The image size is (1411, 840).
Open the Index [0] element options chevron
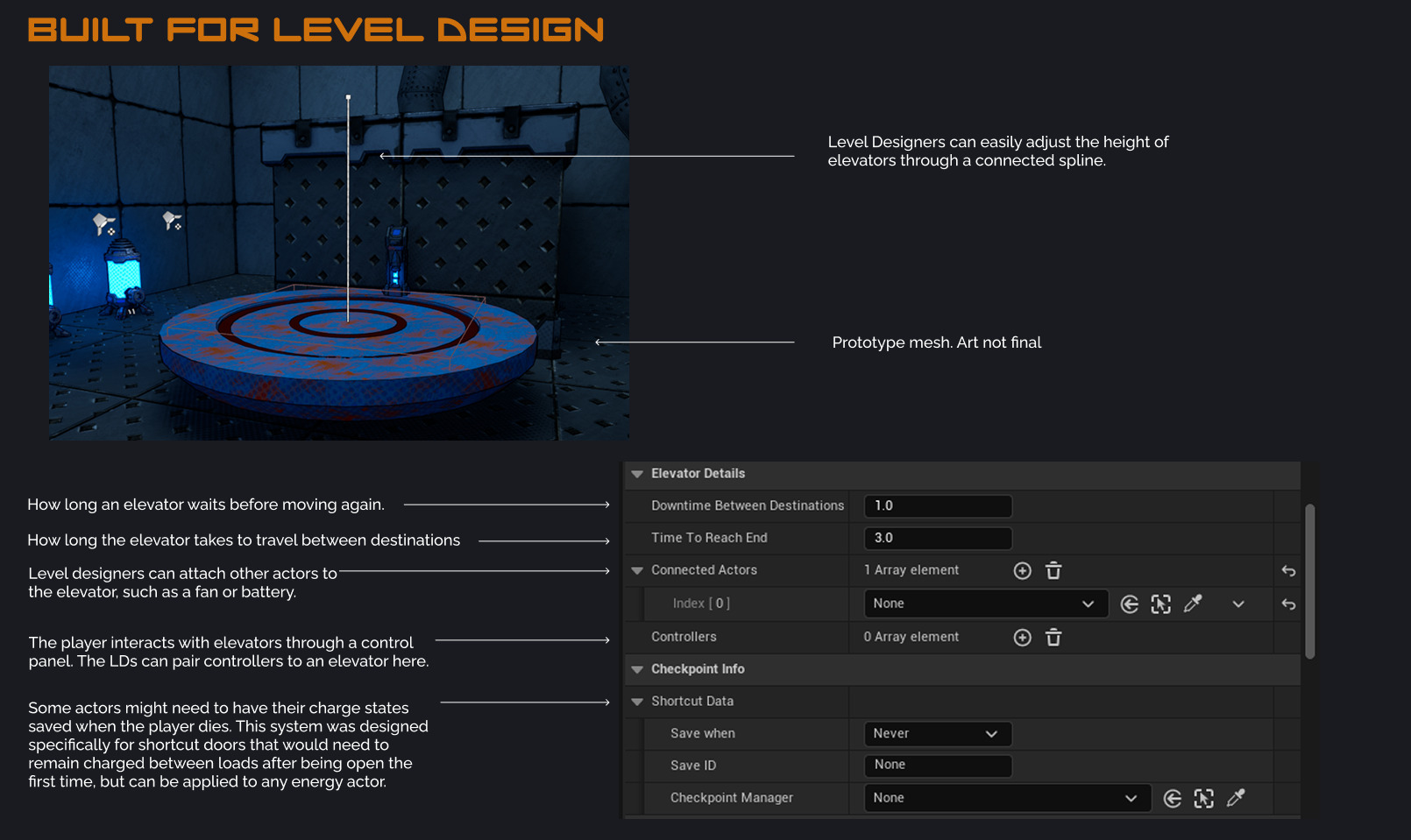(x=1238, y=604)
